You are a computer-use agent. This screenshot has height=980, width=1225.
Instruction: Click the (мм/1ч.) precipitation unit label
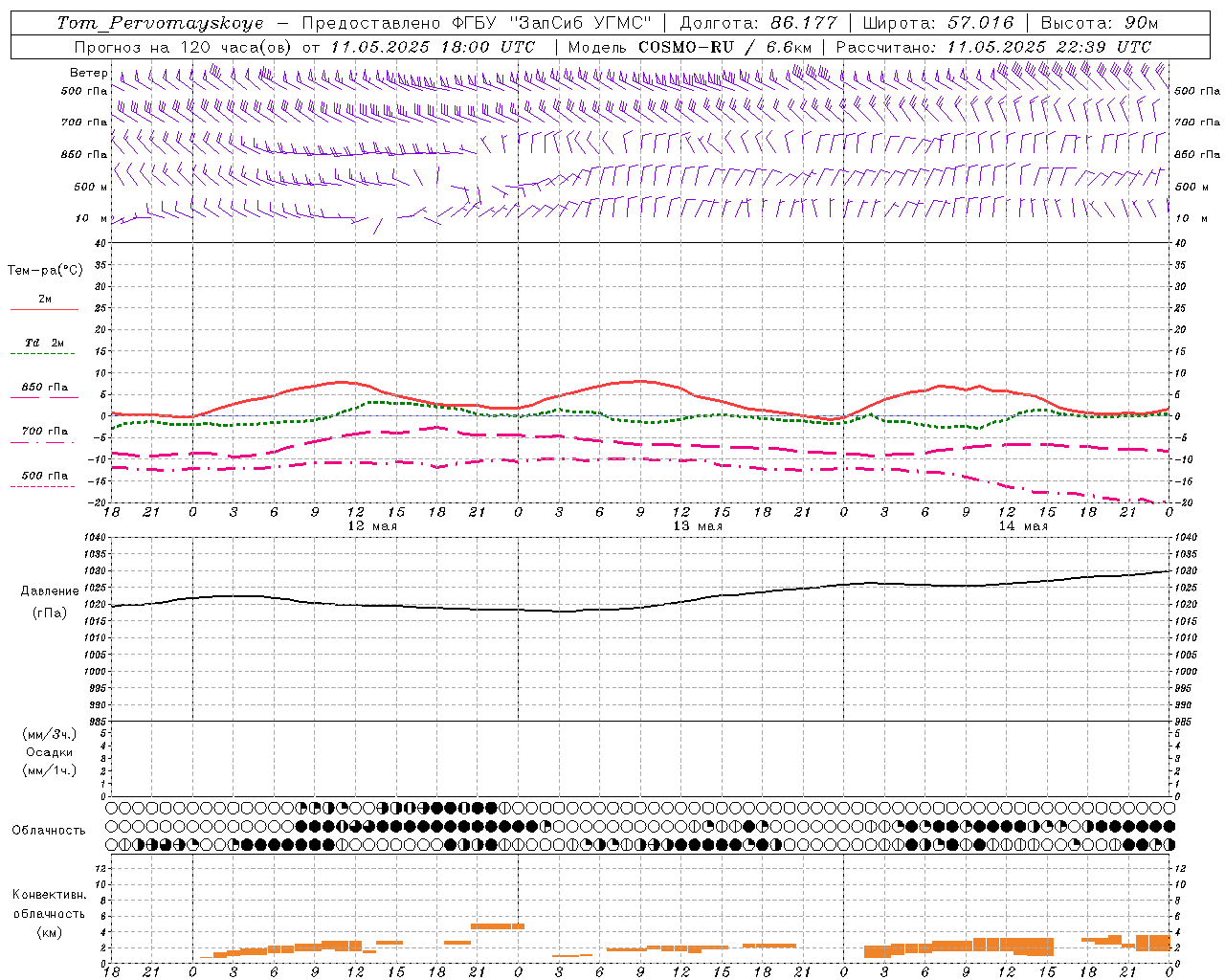[x=49, y=770]
